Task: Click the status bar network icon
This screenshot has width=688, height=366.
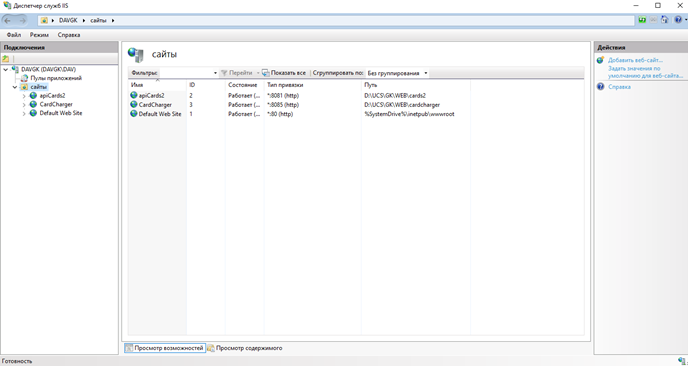Action: (x=681, y=361)
